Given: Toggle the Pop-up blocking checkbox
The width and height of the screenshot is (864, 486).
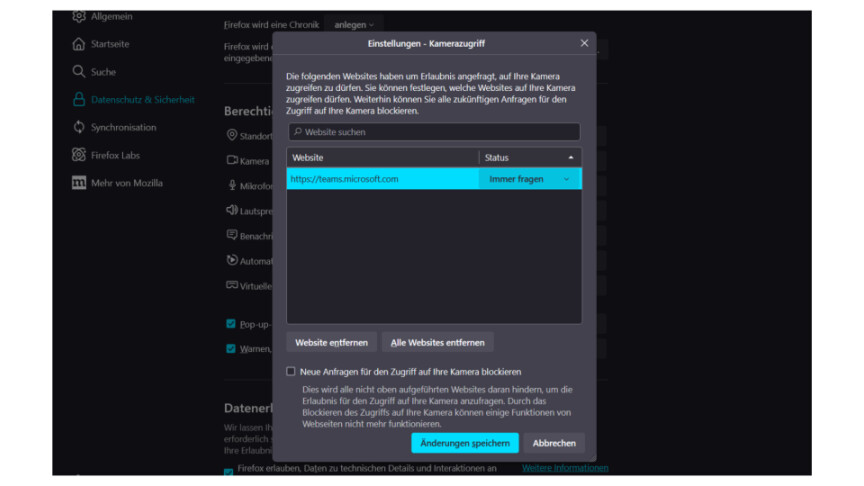Looking at the screenshot, I should tap(231, 324).
